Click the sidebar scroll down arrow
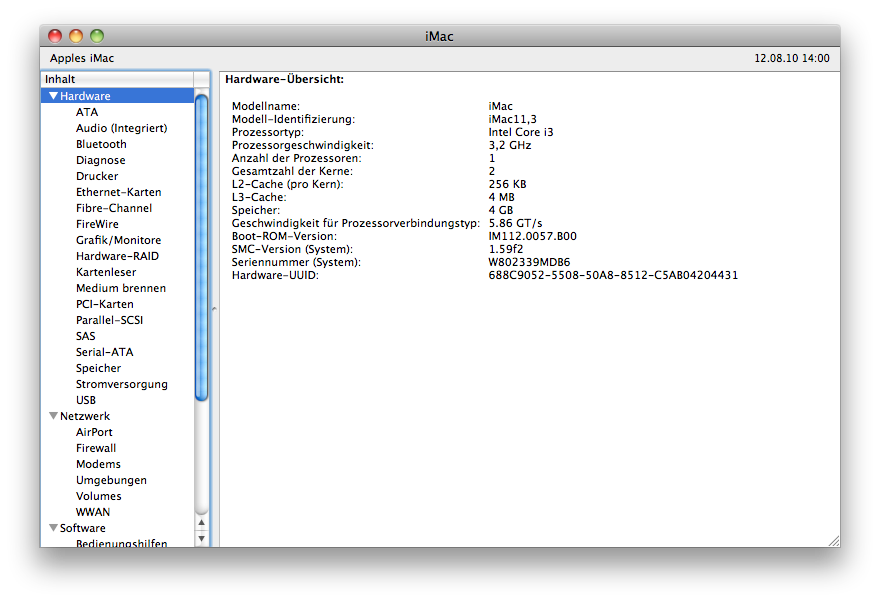This screenshot has height=602, width=880. (x=201, y=539)
